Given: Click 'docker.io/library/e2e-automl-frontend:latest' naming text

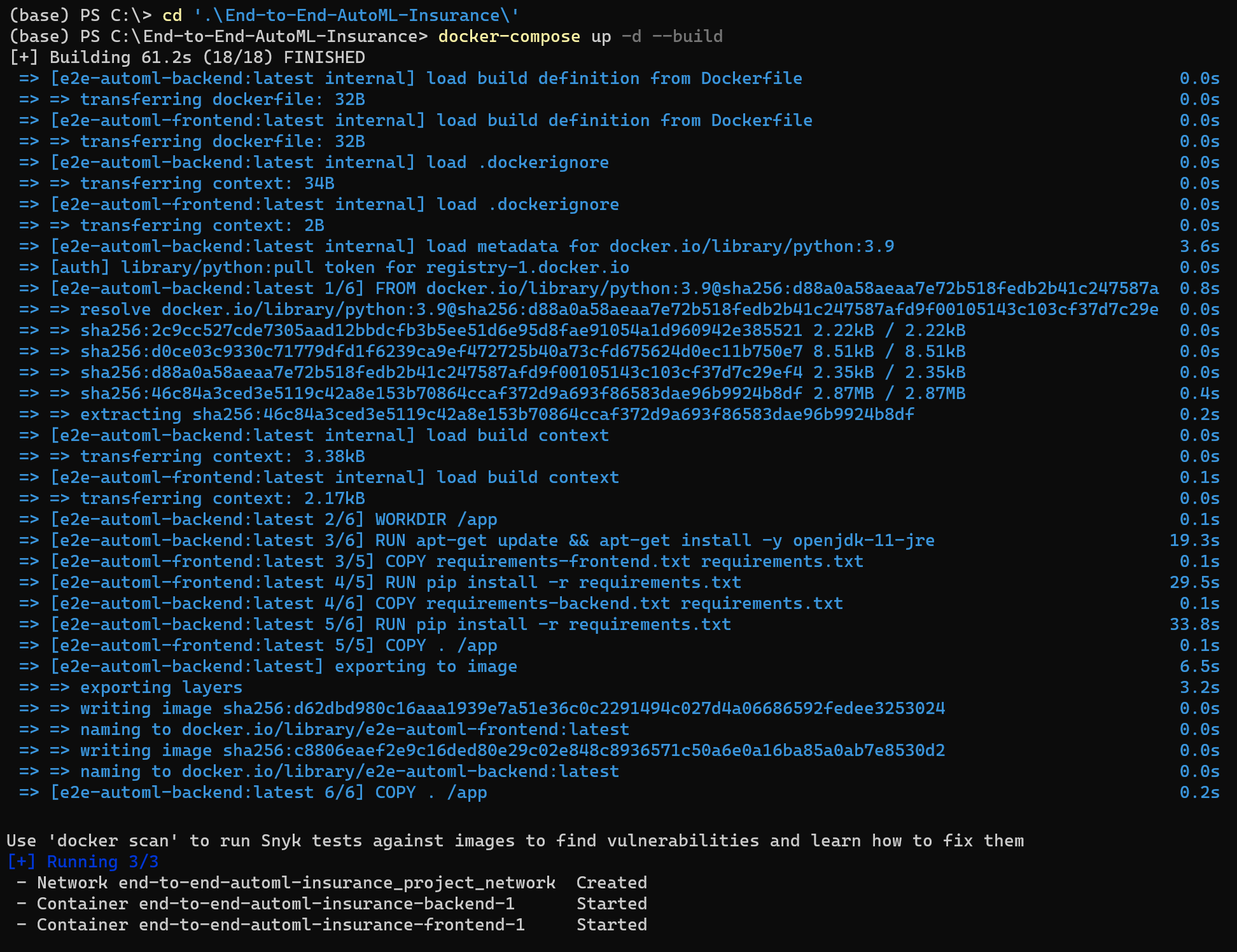Looking at the screenshot, I should 405,729.
